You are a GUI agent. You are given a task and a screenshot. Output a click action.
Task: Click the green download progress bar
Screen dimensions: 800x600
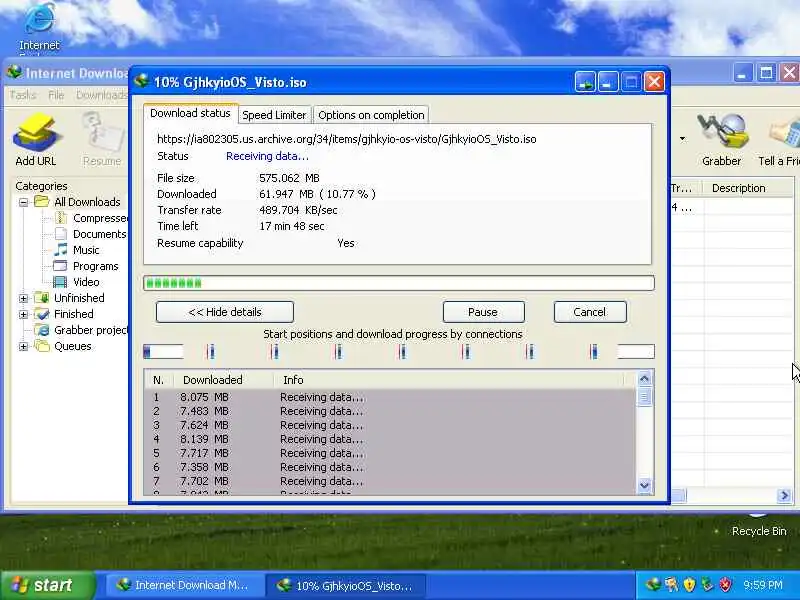[x=398, y=283]
